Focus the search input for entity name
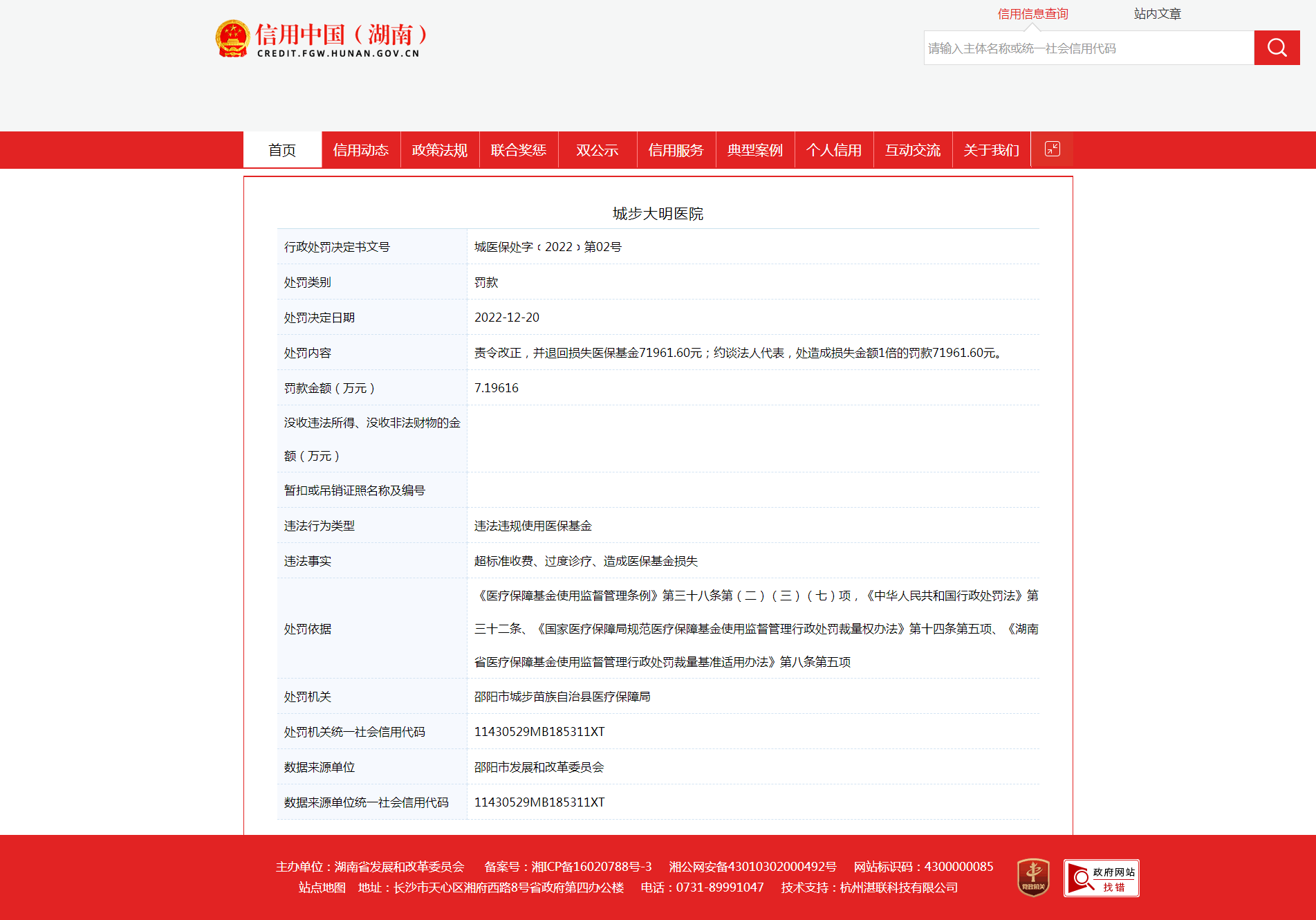Viewport: 1316px width, 920px height. [x=1088, y=48]
